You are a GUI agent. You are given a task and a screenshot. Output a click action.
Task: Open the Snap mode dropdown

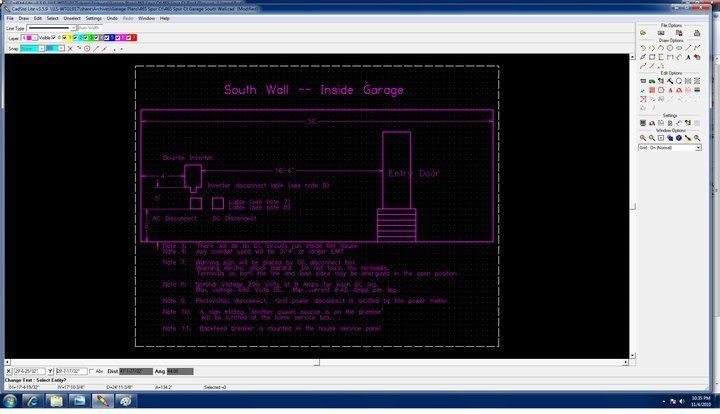tap(42, 47)
